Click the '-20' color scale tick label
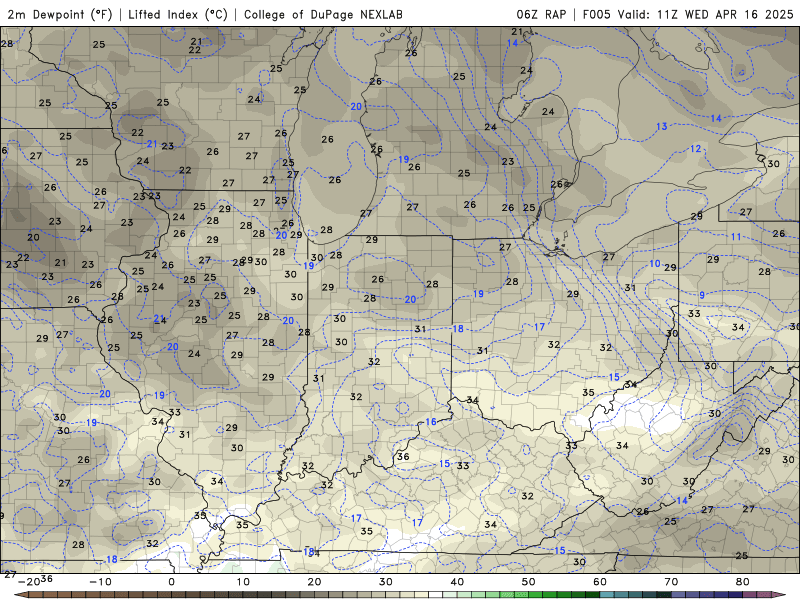Image resolution: width=800 pixels, height=600 pixels. point(28,582)
